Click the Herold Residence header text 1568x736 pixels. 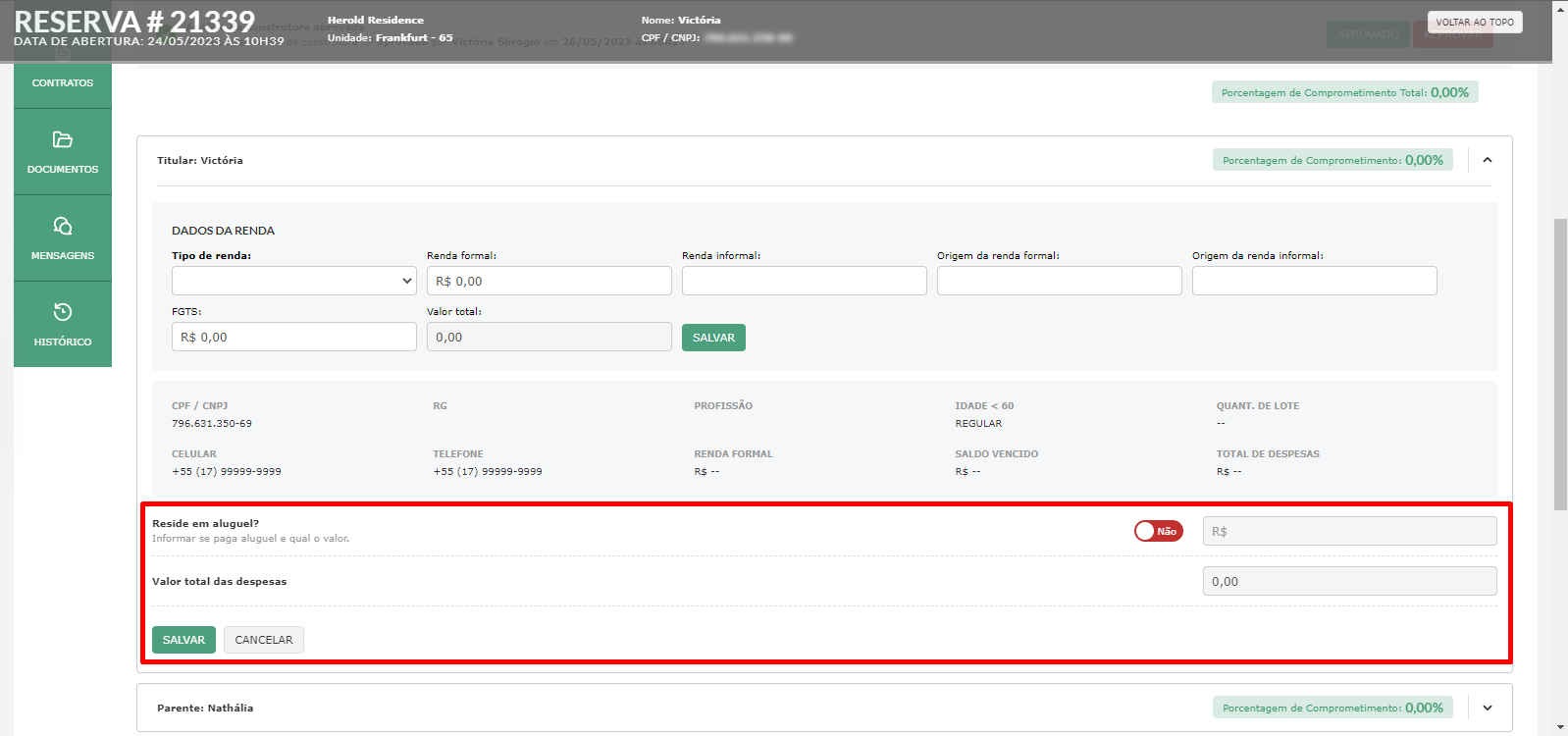(376, 20)
